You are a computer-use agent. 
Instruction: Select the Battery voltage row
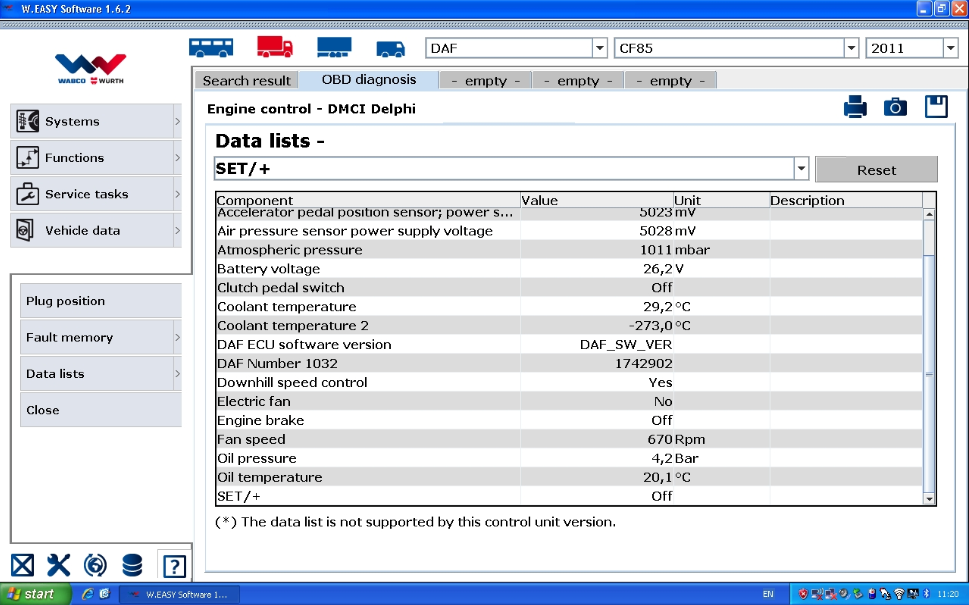[x=569, y=269]
